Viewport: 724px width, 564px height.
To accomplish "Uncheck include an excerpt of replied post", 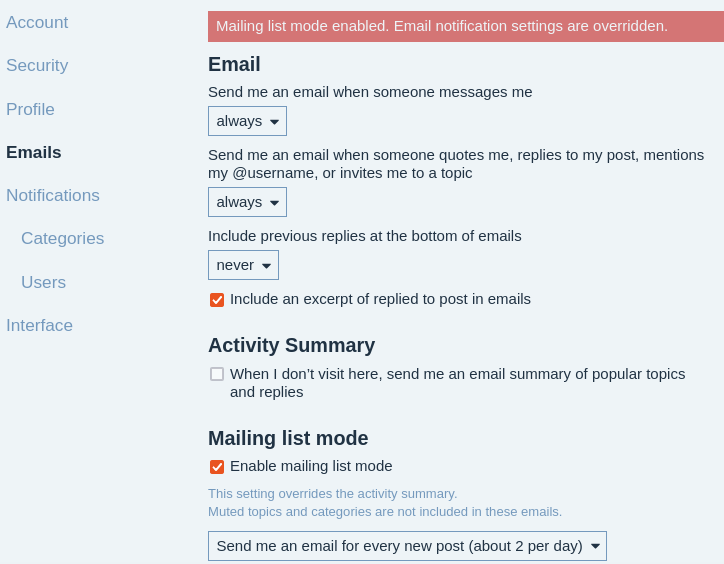I will pyautogui.click(x=217, y=300).
